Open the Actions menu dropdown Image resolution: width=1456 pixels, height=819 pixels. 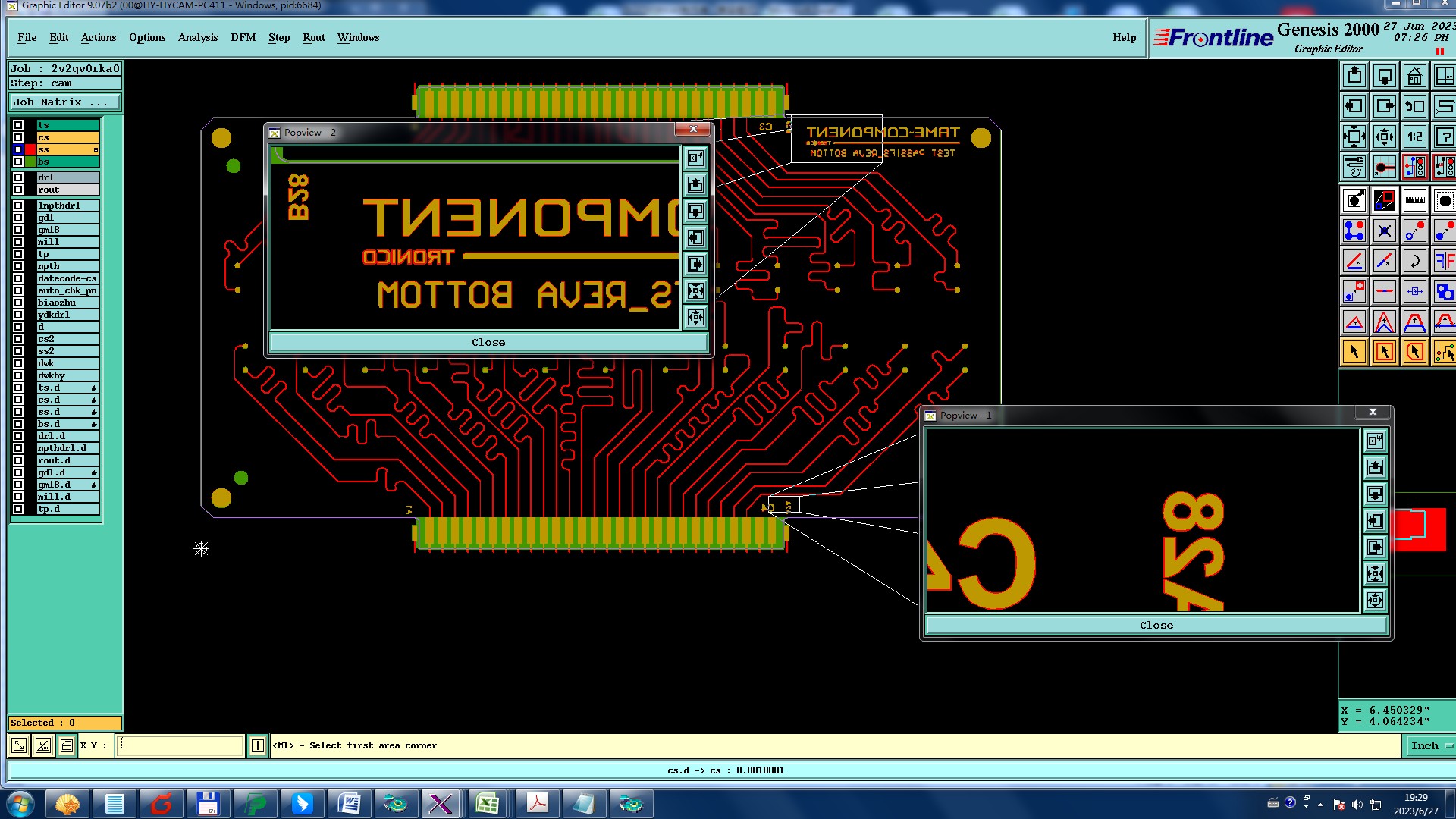pyautogui.click(x=99, y=37)
